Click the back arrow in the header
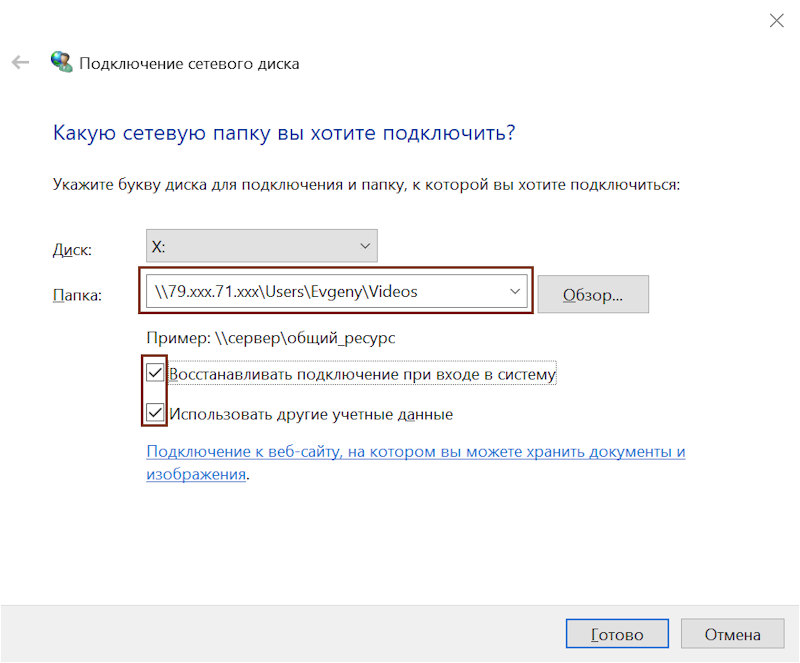 pos(20,63)
